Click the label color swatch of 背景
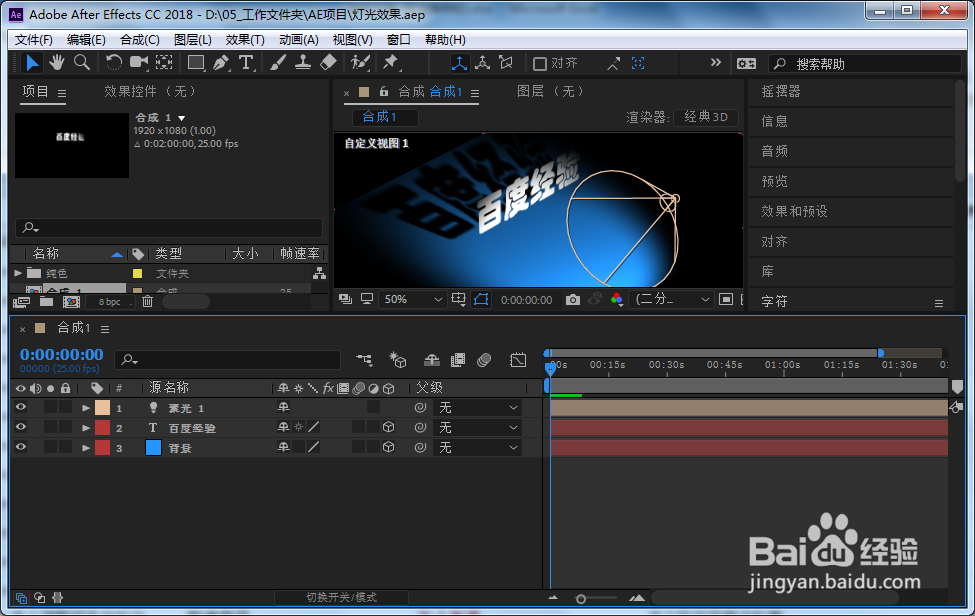The height and width of the screenshot is (616, 975). point(102,448)
